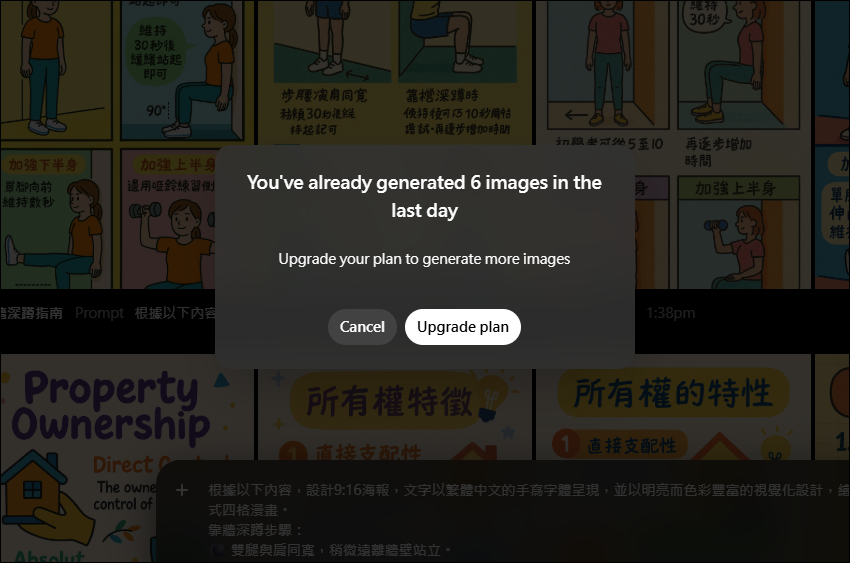Click 'Upgrade your plan to generate more images' text
This screenshot has height=563, width=850.
424,259
